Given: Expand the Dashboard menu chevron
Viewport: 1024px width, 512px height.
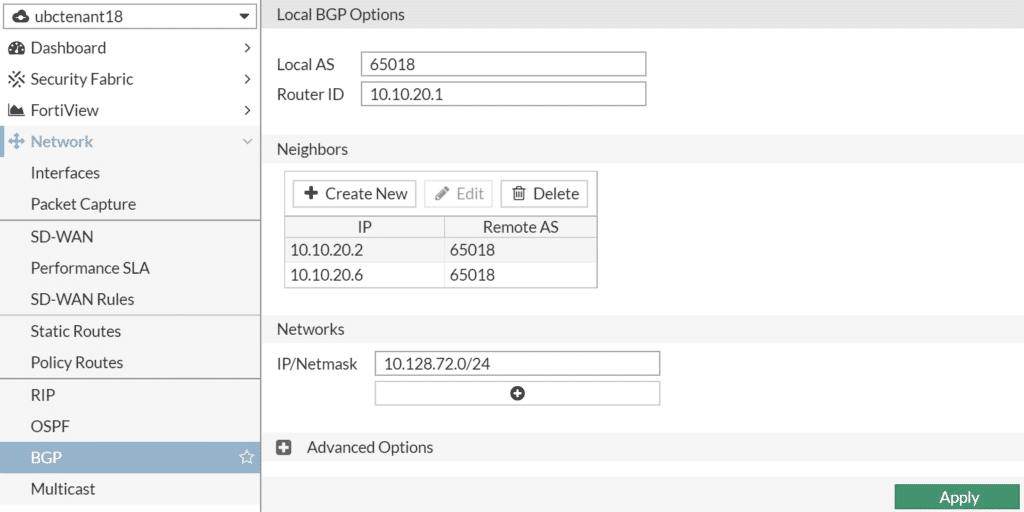Looking at the screenshot, I should 247,48.
